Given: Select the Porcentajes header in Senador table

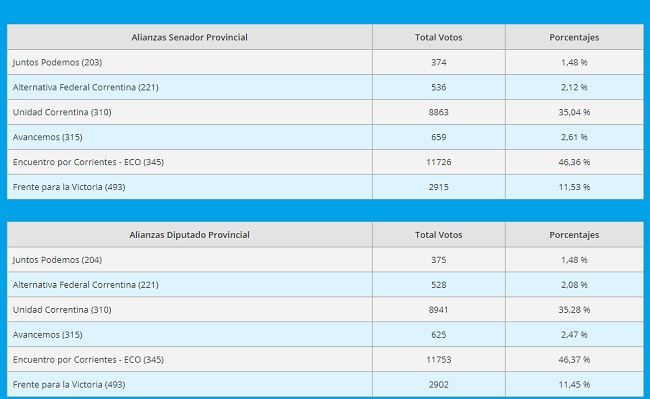Looking at the screenshot, I should coord(574,37).
